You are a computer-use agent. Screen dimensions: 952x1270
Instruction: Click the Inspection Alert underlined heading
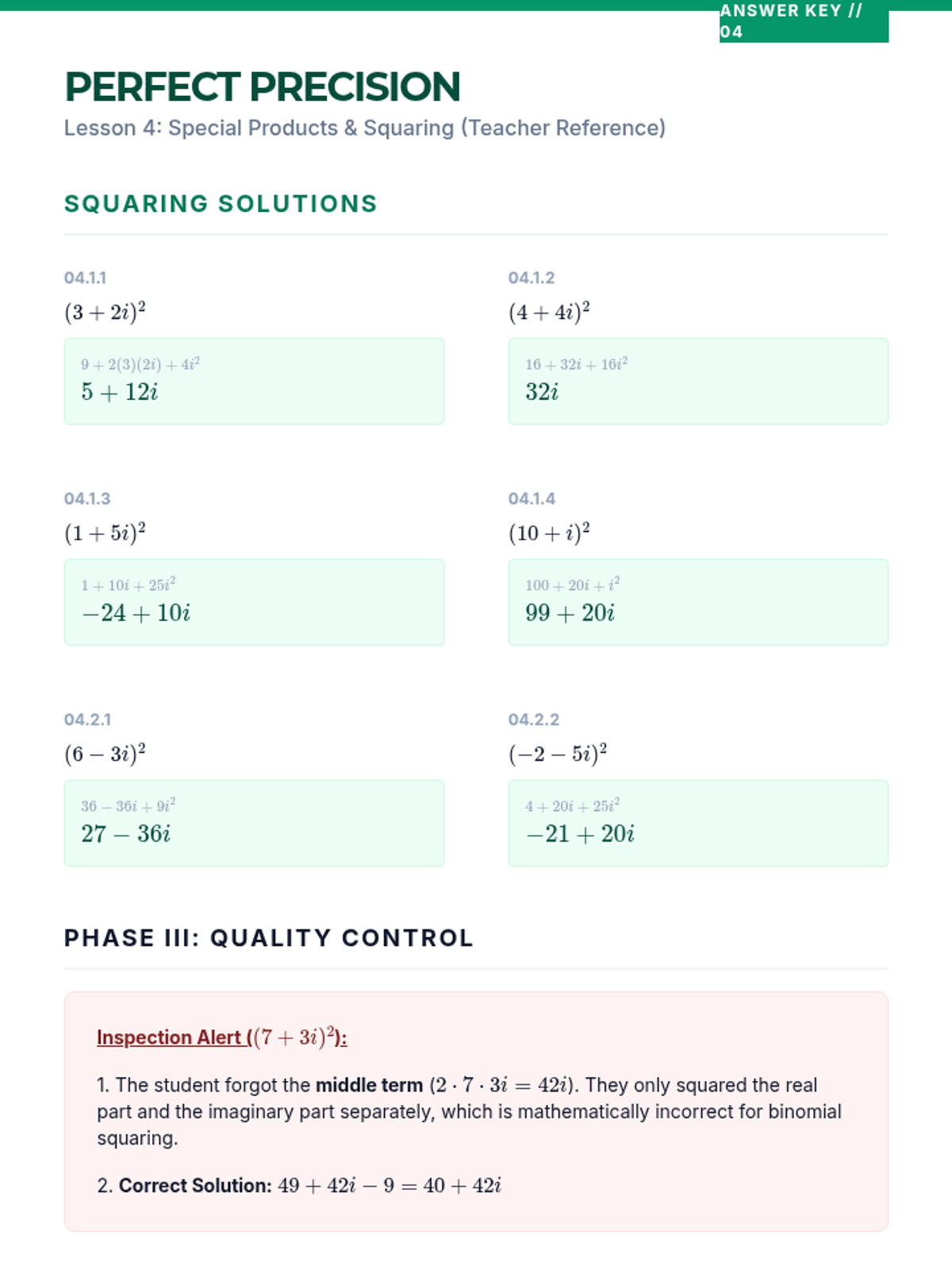pos(221,1037)
